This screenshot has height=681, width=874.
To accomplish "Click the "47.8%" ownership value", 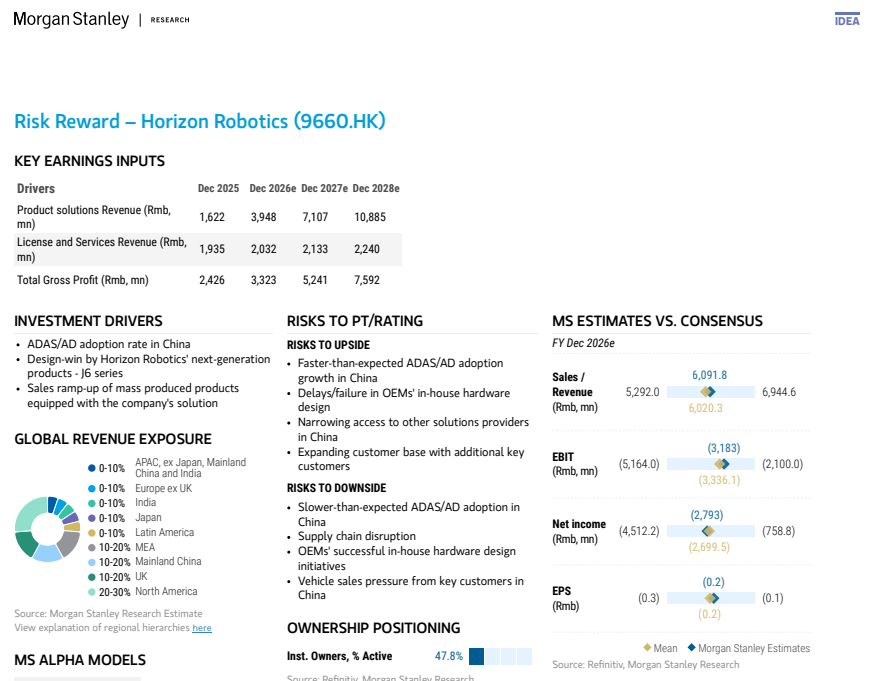I will click(449, 656).
